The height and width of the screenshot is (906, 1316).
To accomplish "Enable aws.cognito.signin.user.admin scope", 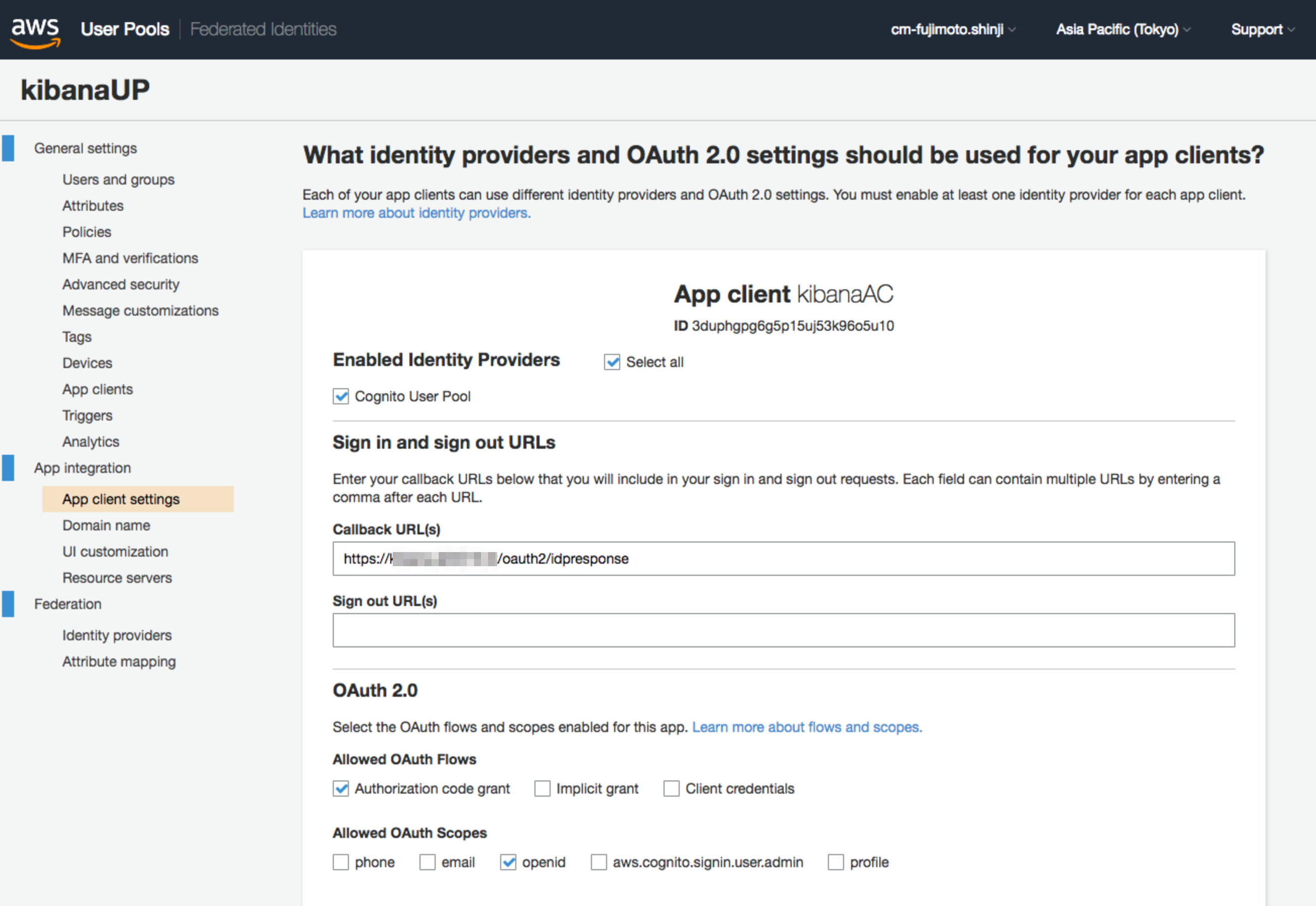I will tap(599, 862).
